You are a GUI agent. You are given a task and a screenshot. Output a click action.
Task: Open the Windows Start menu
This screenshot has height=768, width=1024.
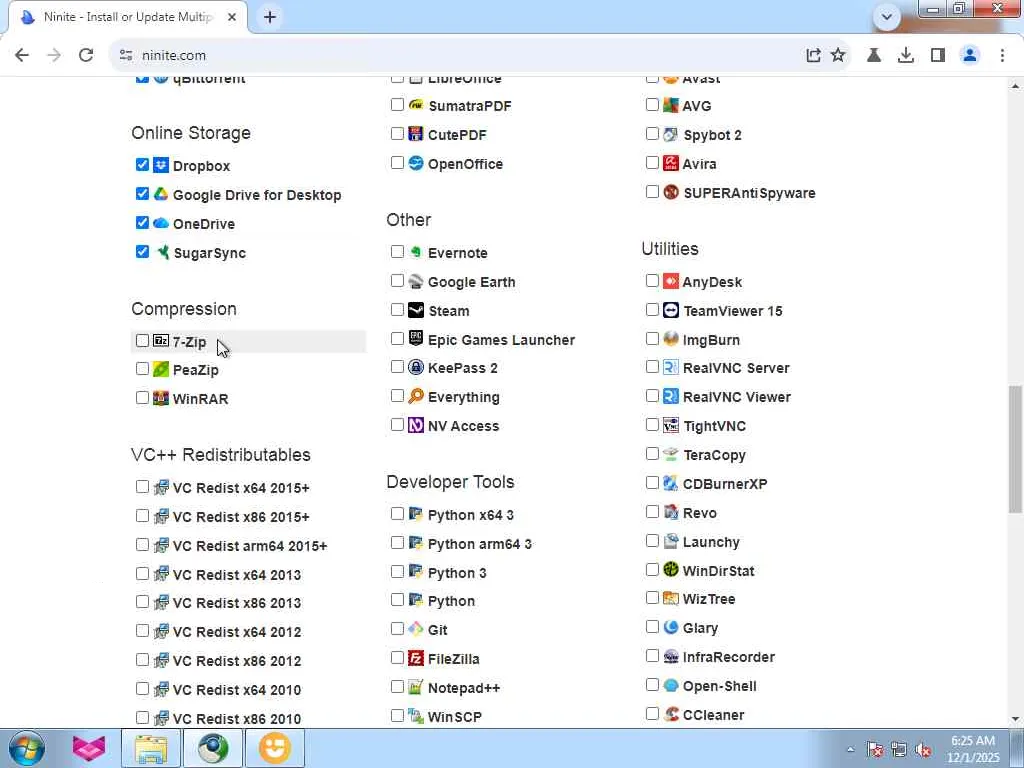pos(27,748)
